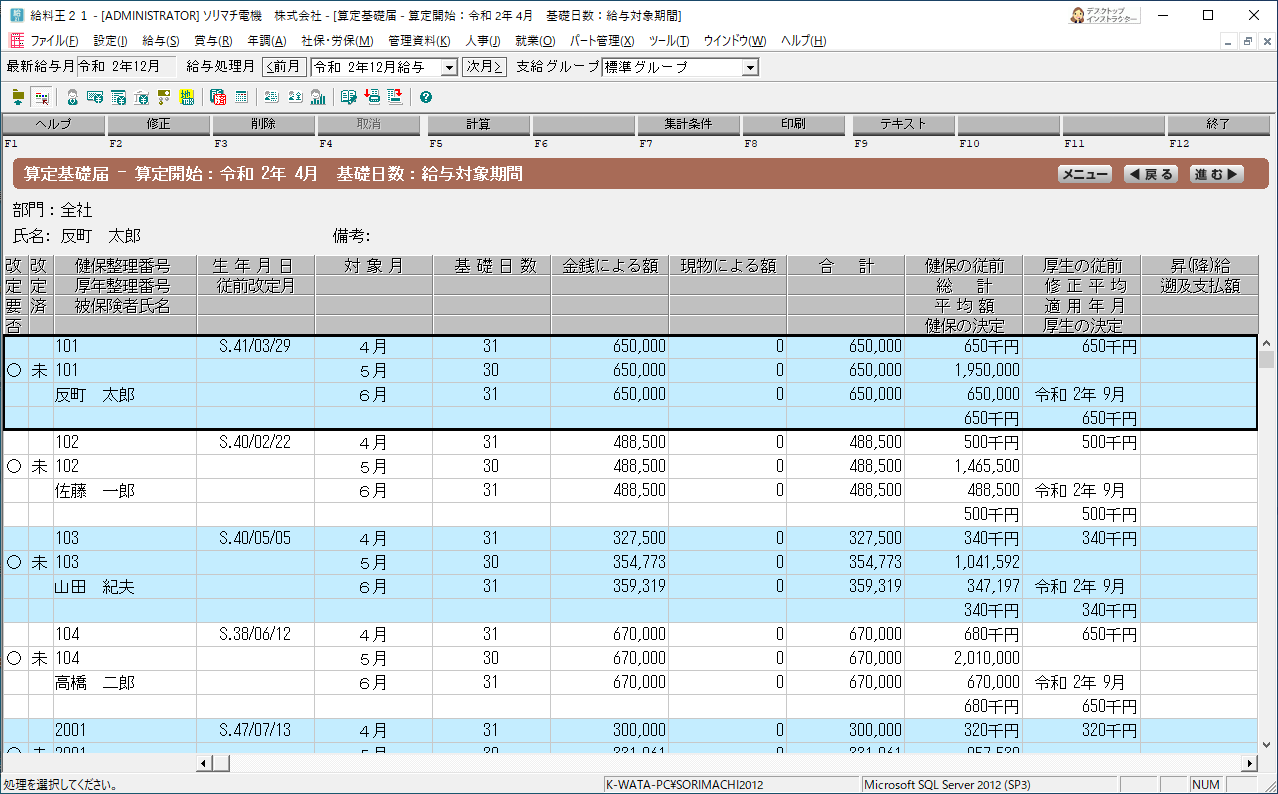Open the ツール(T) menu
The image size is (1278, 794).
coord(668,41)
